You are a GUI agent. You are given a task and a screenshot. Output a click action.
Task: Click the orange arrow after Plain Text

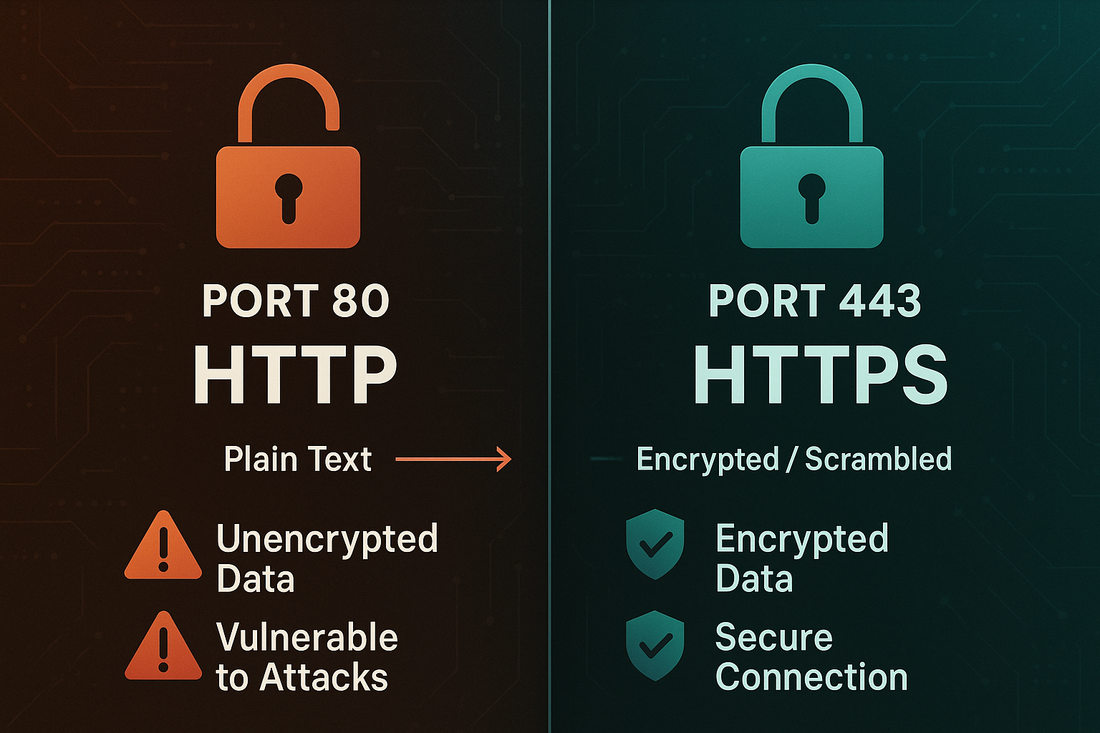click(x=453, y=460)
